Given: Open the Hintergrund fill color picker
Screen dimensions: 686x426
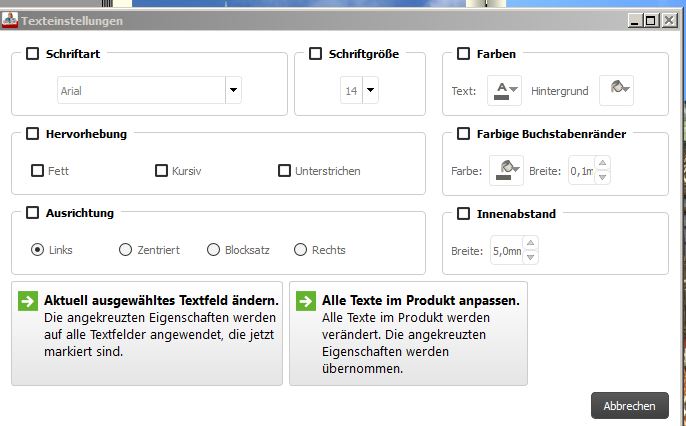Looking at the screenshot, I should (x=616, y=91).
